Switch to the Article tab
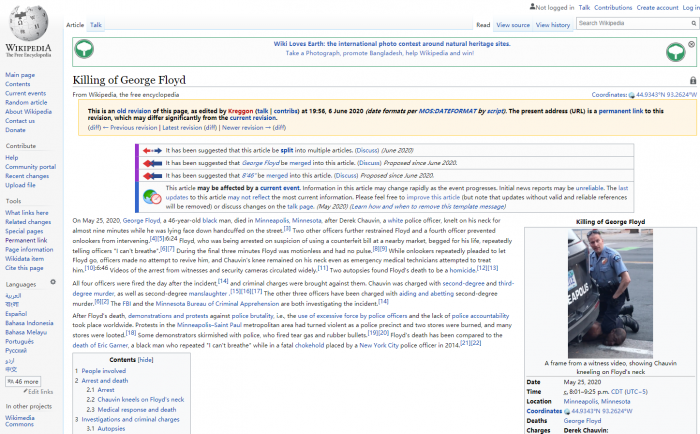 point(75,25)
